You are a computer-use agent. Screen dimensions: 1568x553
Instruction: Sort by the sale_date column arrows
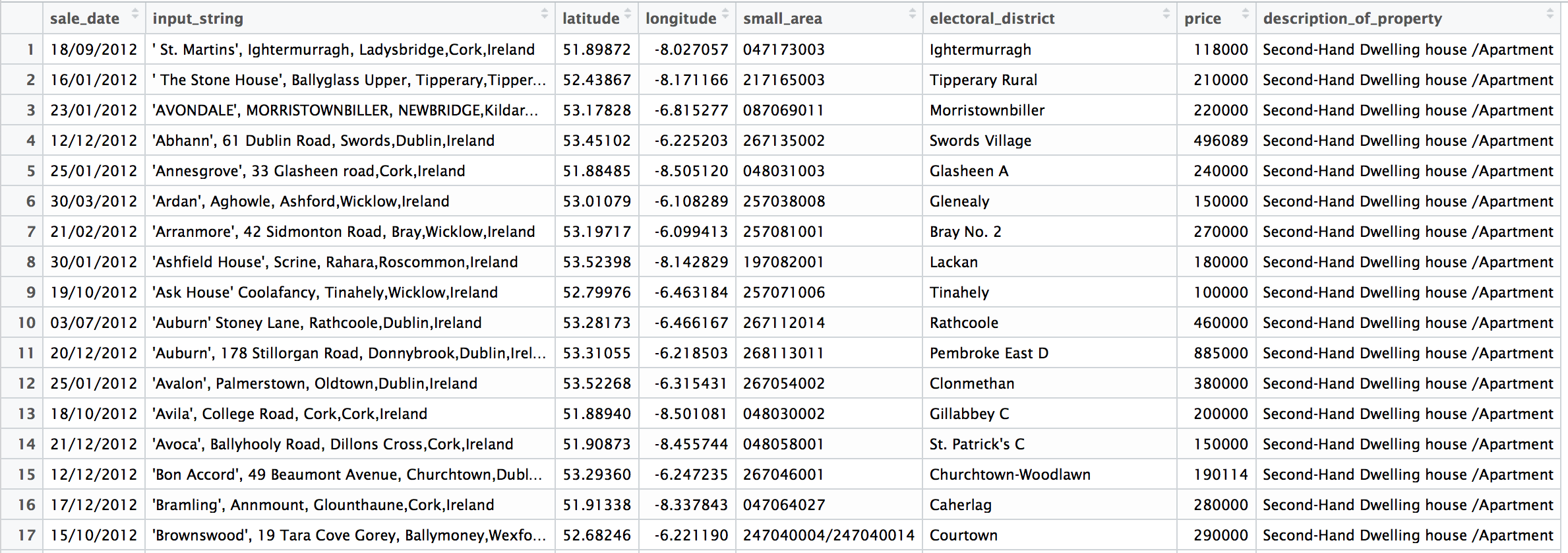135,13
